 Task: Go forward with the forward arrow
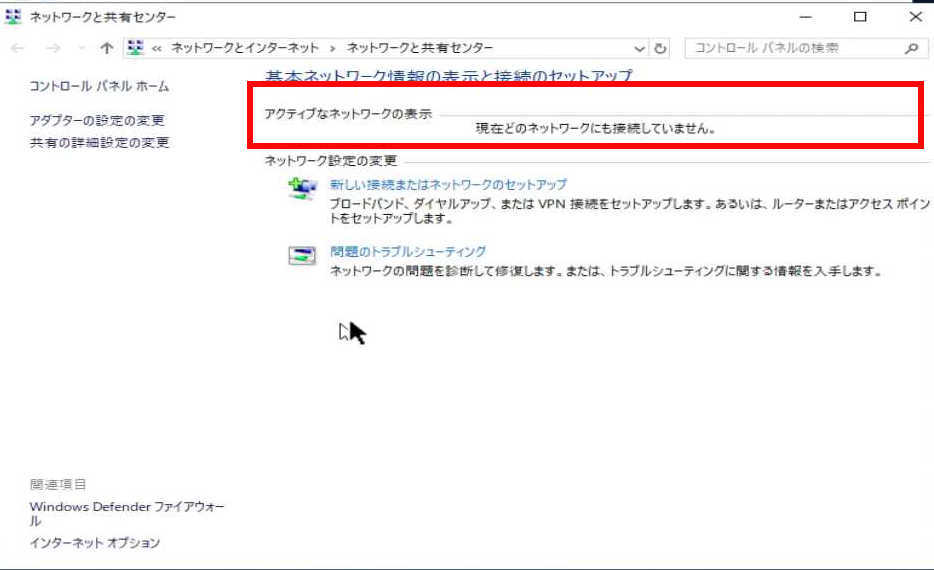click(x=53, y=48)
